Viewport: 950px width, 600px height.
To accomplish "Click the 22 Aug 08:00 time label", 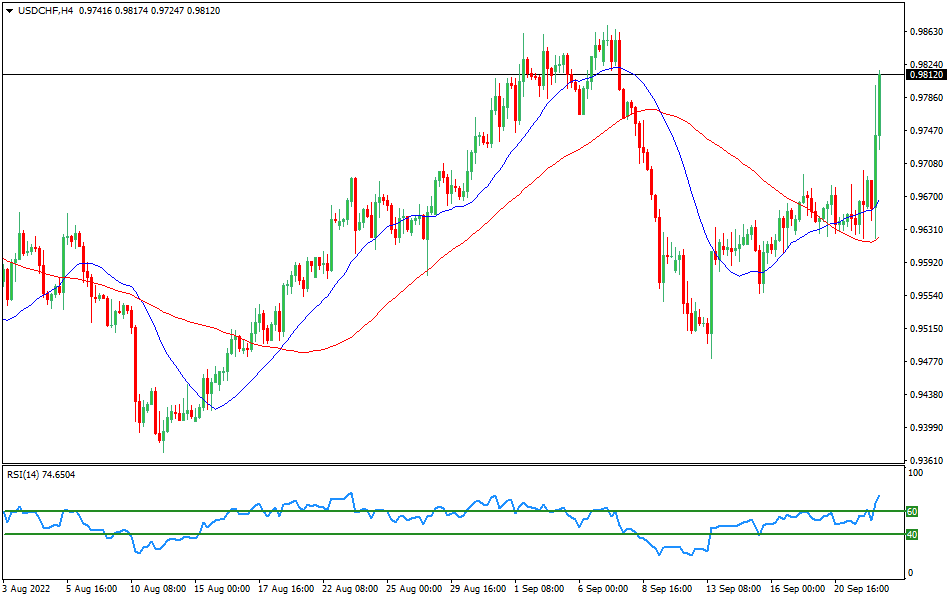I will tap(351, 589).
